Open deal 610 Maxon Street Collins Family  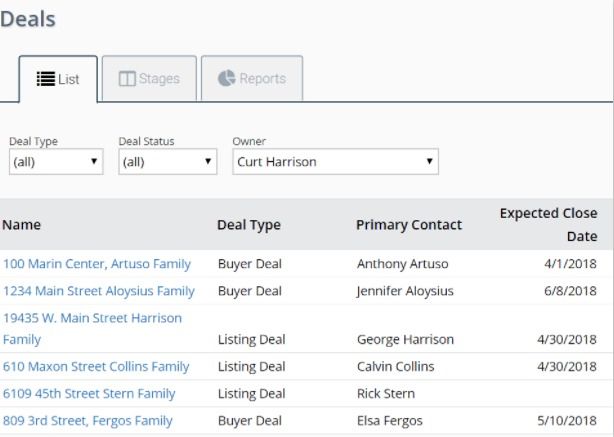[96, 367]
